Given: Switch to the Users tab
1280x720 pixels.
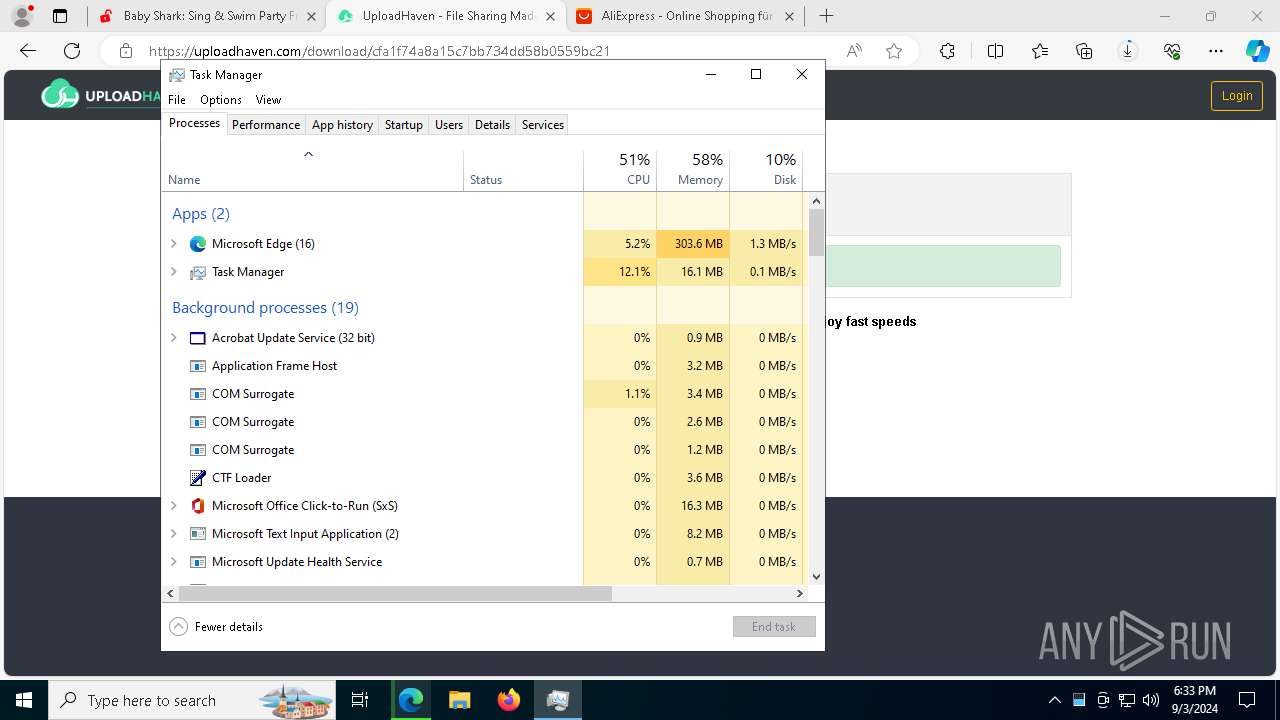Looking at the screenshot, I should coord(449,125).
